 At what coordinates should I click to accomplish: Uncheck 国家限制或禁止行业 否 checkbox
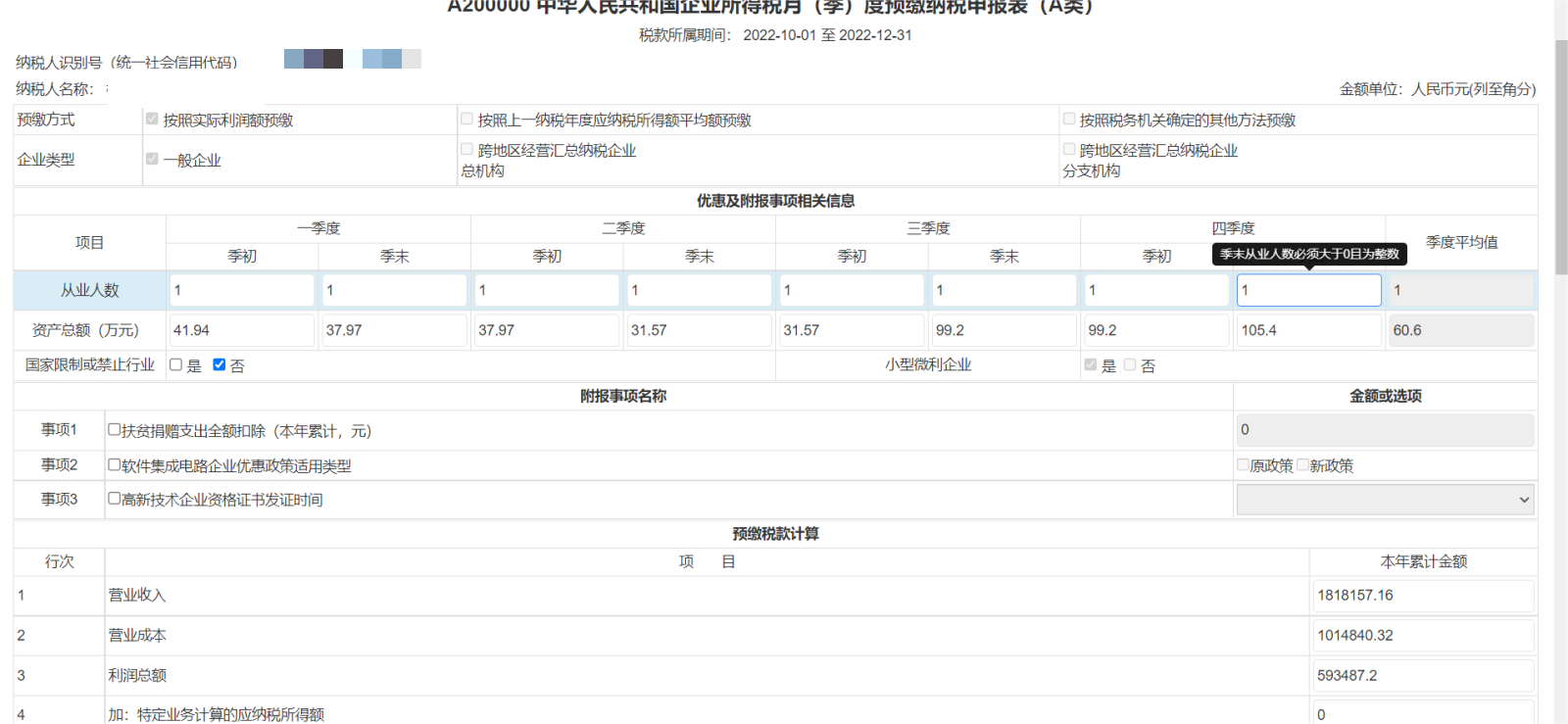(219, 364)
